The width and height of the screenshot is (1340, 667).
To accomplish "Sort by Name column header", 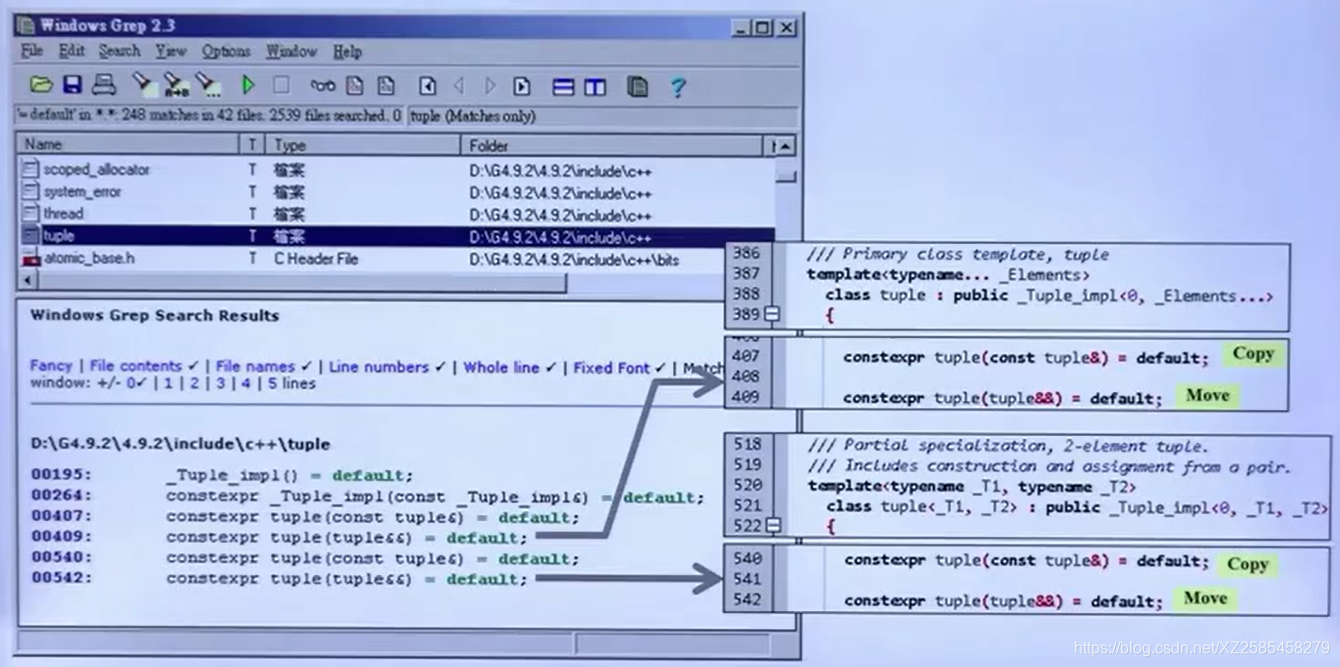I will pyautogui.click(x=128, y=145).
